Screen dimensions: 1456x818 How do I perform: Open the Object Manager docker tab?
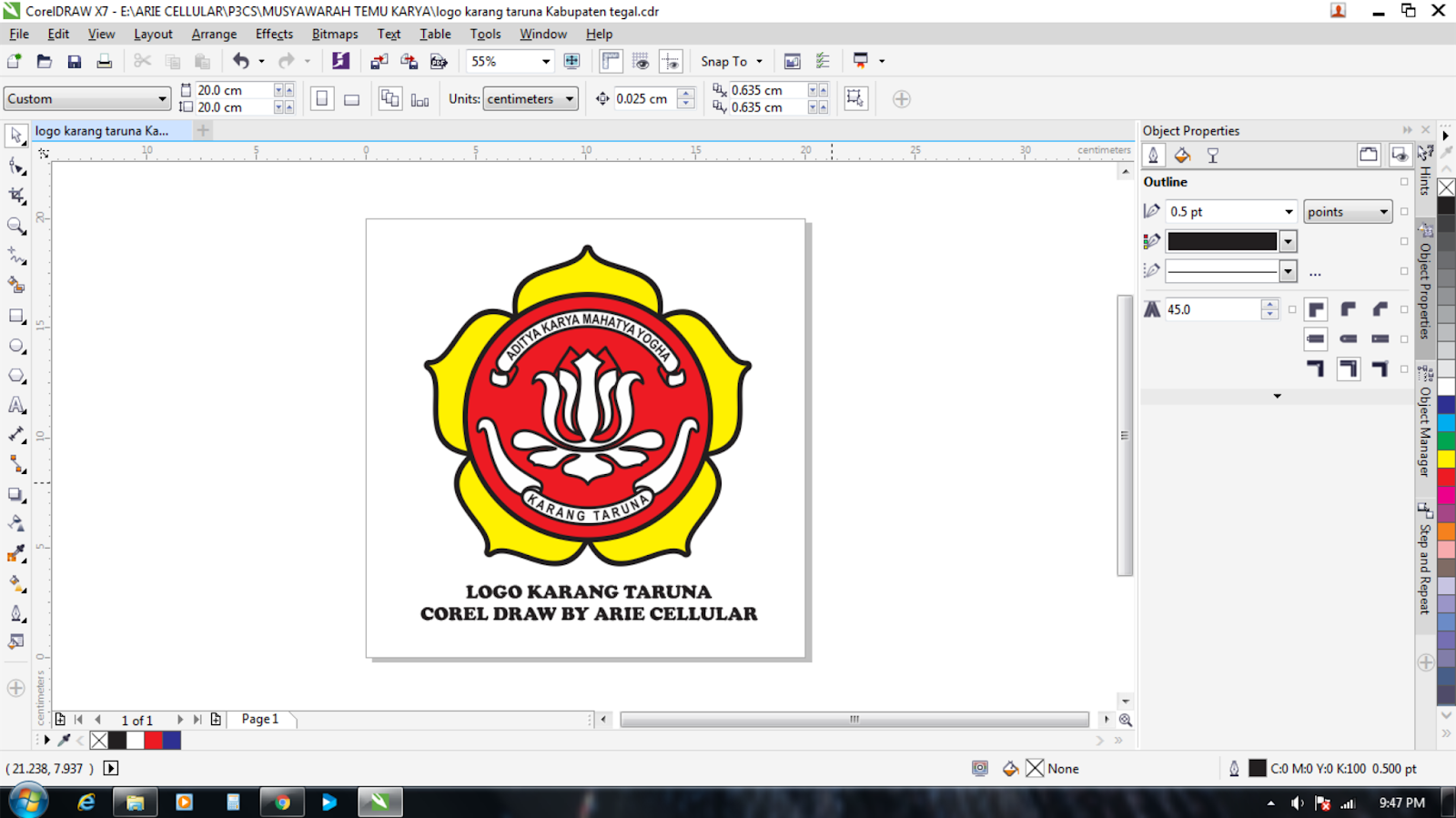click(1425, 422)
